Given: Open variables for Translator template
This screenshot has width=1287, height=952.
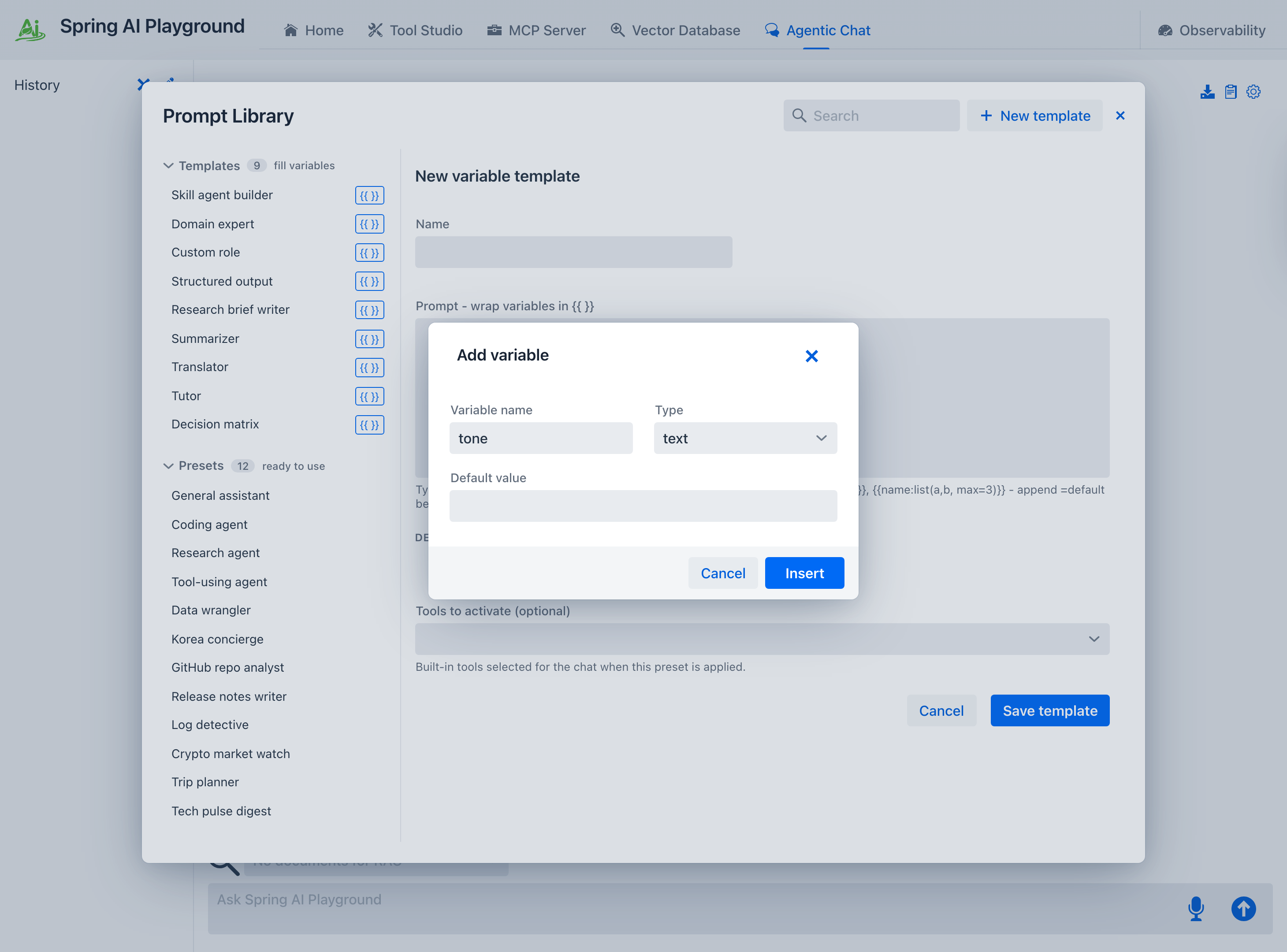Looking at the screenshot, I should (369, 367).
